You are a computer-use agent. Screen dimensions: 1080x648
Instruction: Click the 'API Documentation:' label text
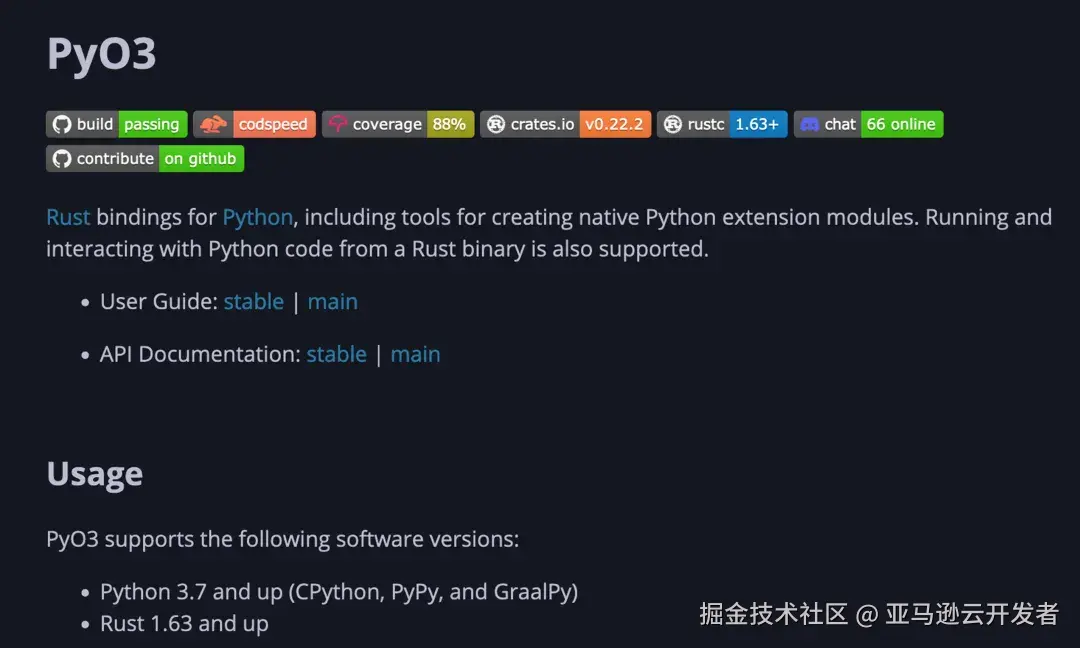[200, 354]
